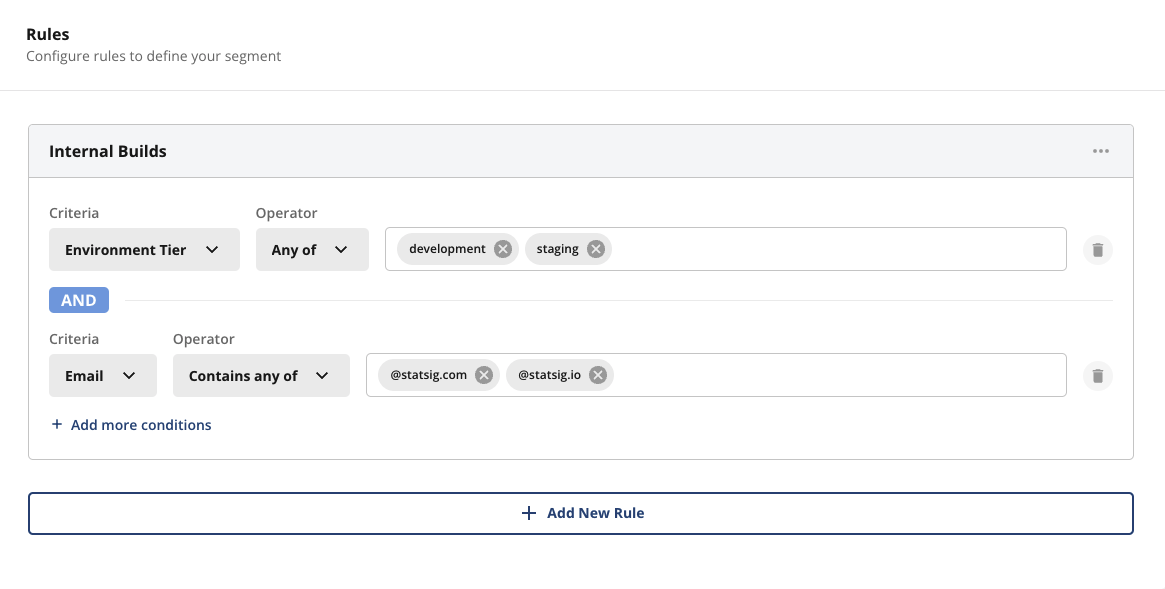Remove the "staging" tag
The image size is (1165, 589).
click(x=595, y=249)
